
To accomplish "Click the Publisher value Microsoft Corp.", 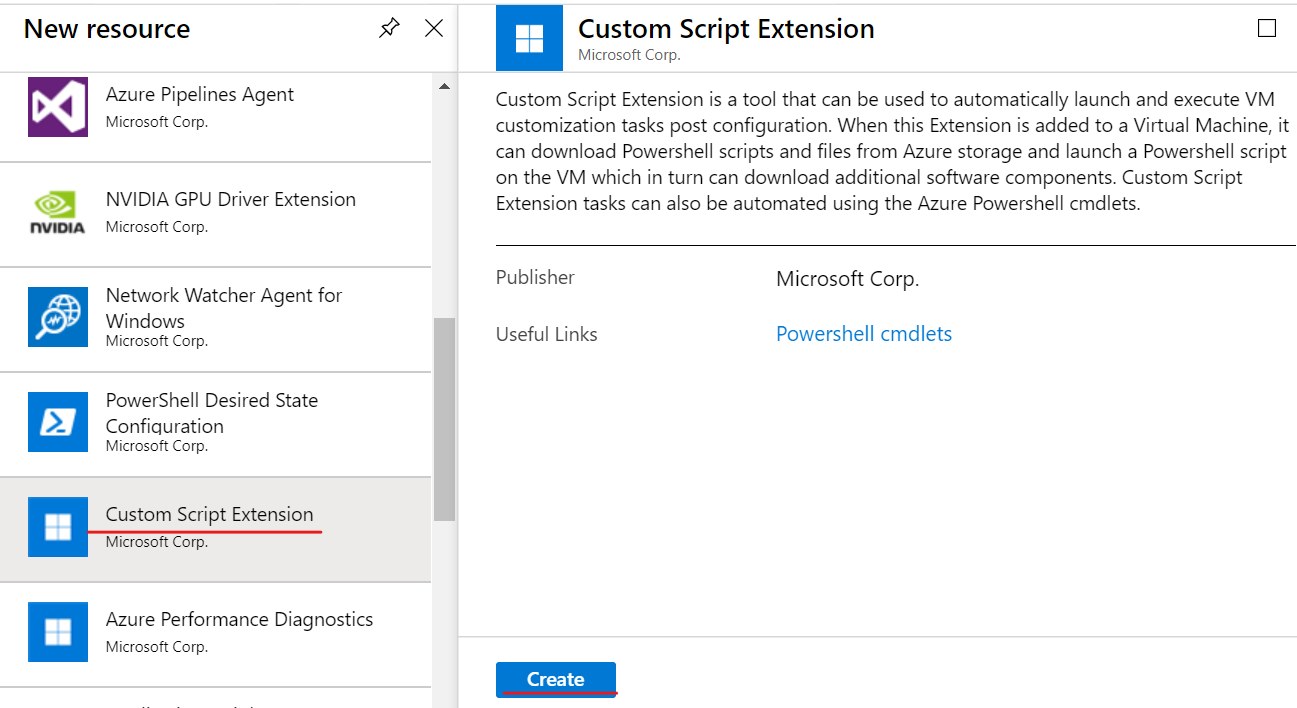I will point(847,279).
